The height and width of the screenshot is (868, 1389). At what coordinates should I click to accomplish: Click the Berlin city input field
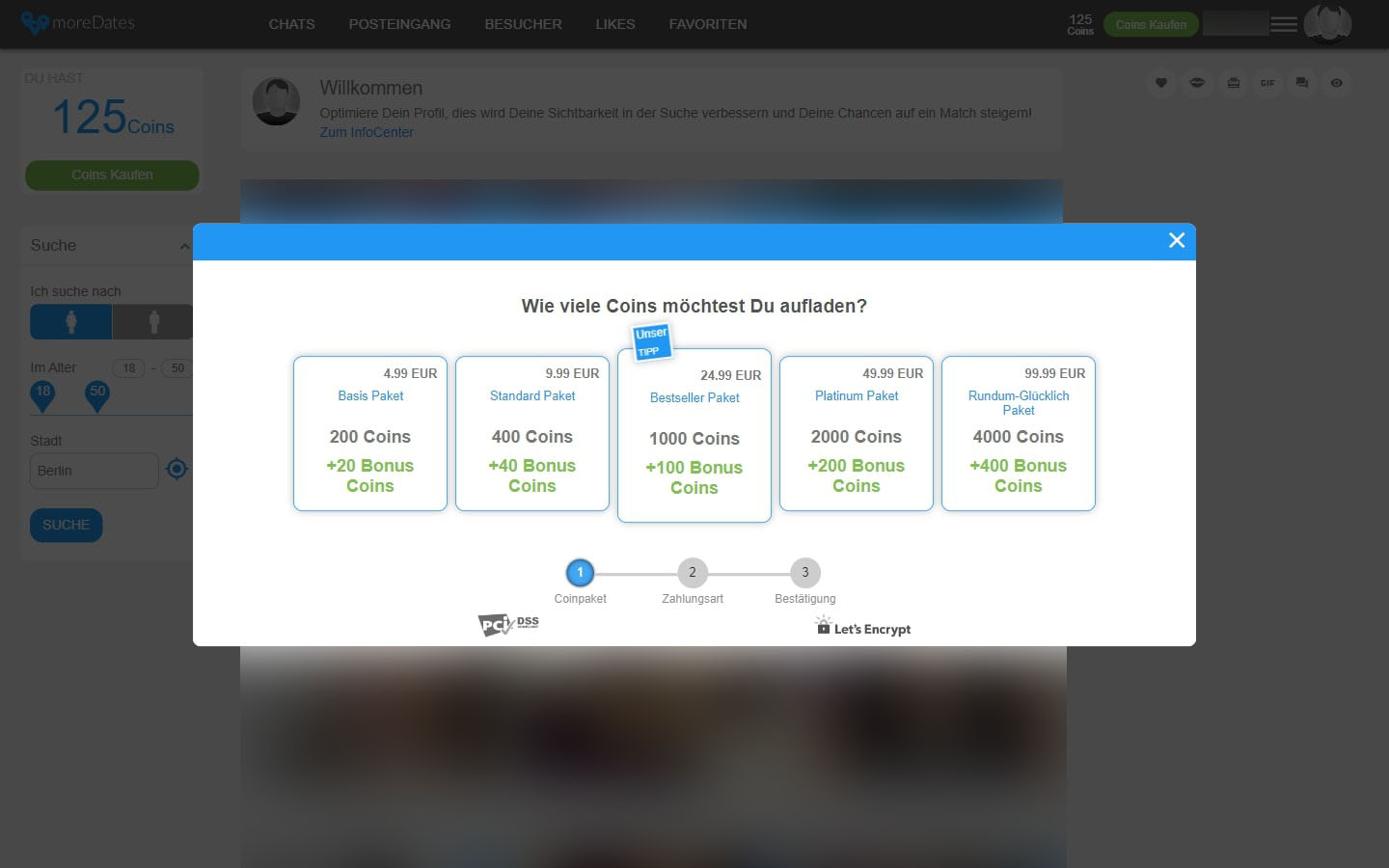tap(94, 471)
